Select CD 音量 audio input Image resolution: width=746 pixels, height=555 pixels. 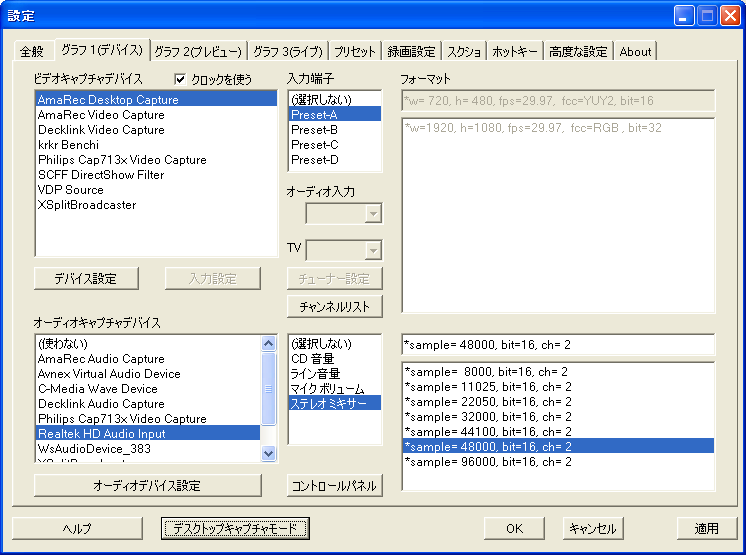335,359
